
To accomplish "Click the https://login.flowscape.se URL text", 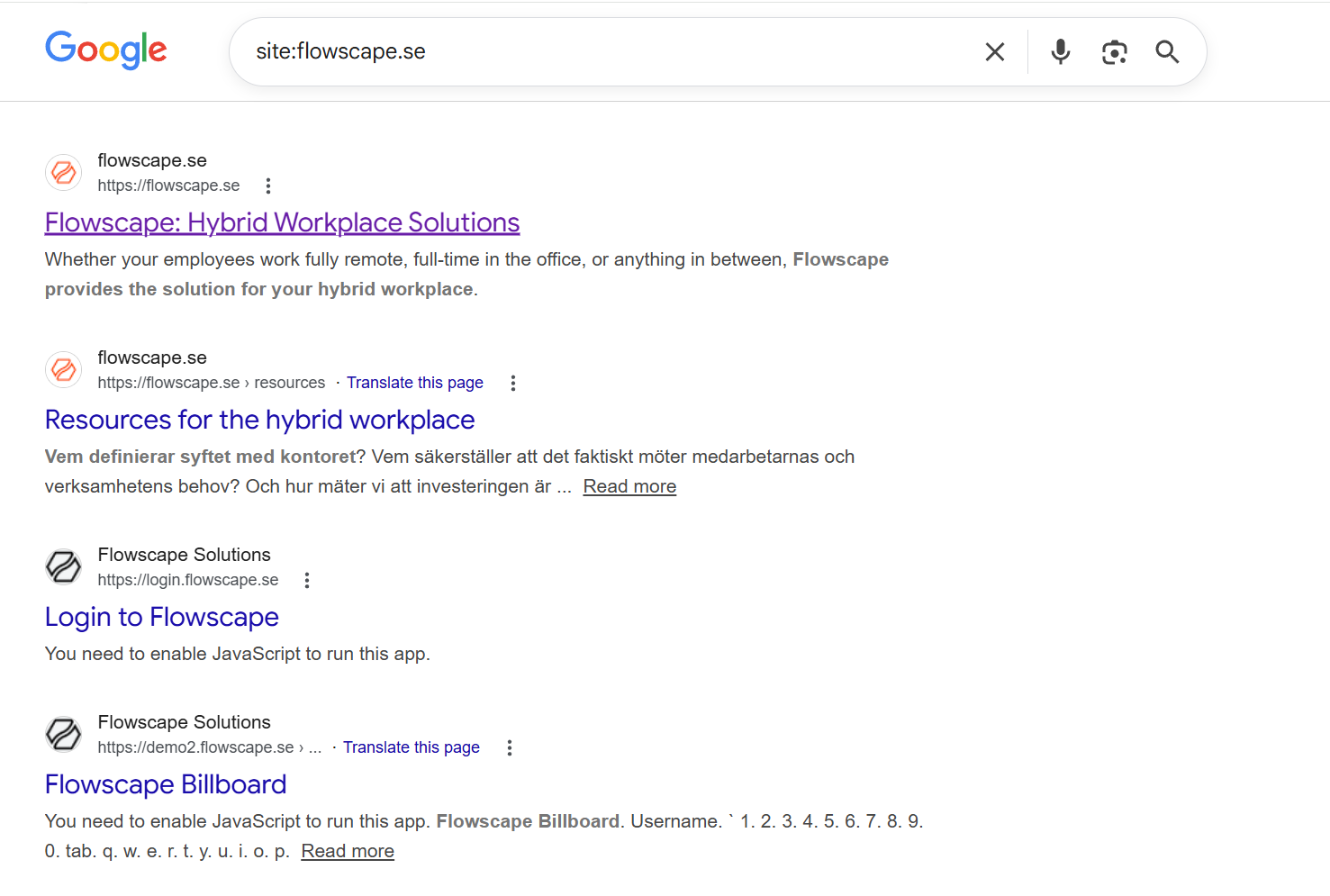I will 188,580.
